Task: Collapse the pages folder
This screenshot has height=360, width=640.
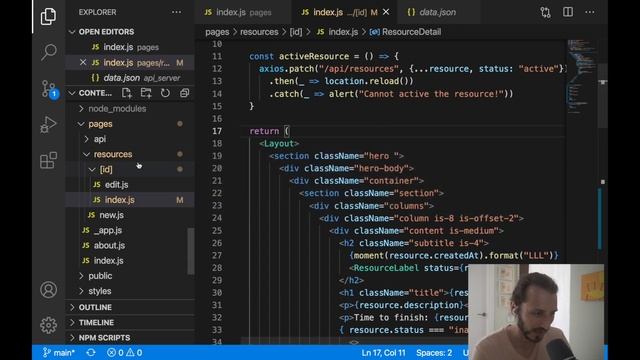Action: 100,124
